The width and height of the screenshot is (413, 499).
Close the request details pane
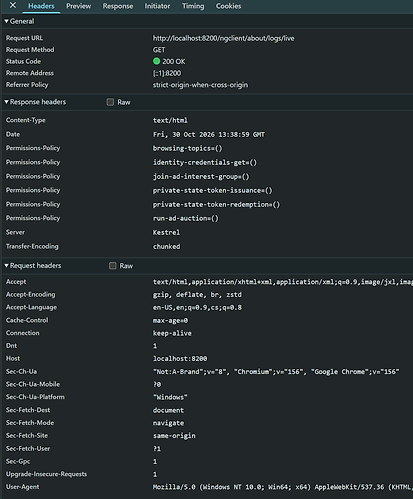pyautogui.click(x=13, y=5)
